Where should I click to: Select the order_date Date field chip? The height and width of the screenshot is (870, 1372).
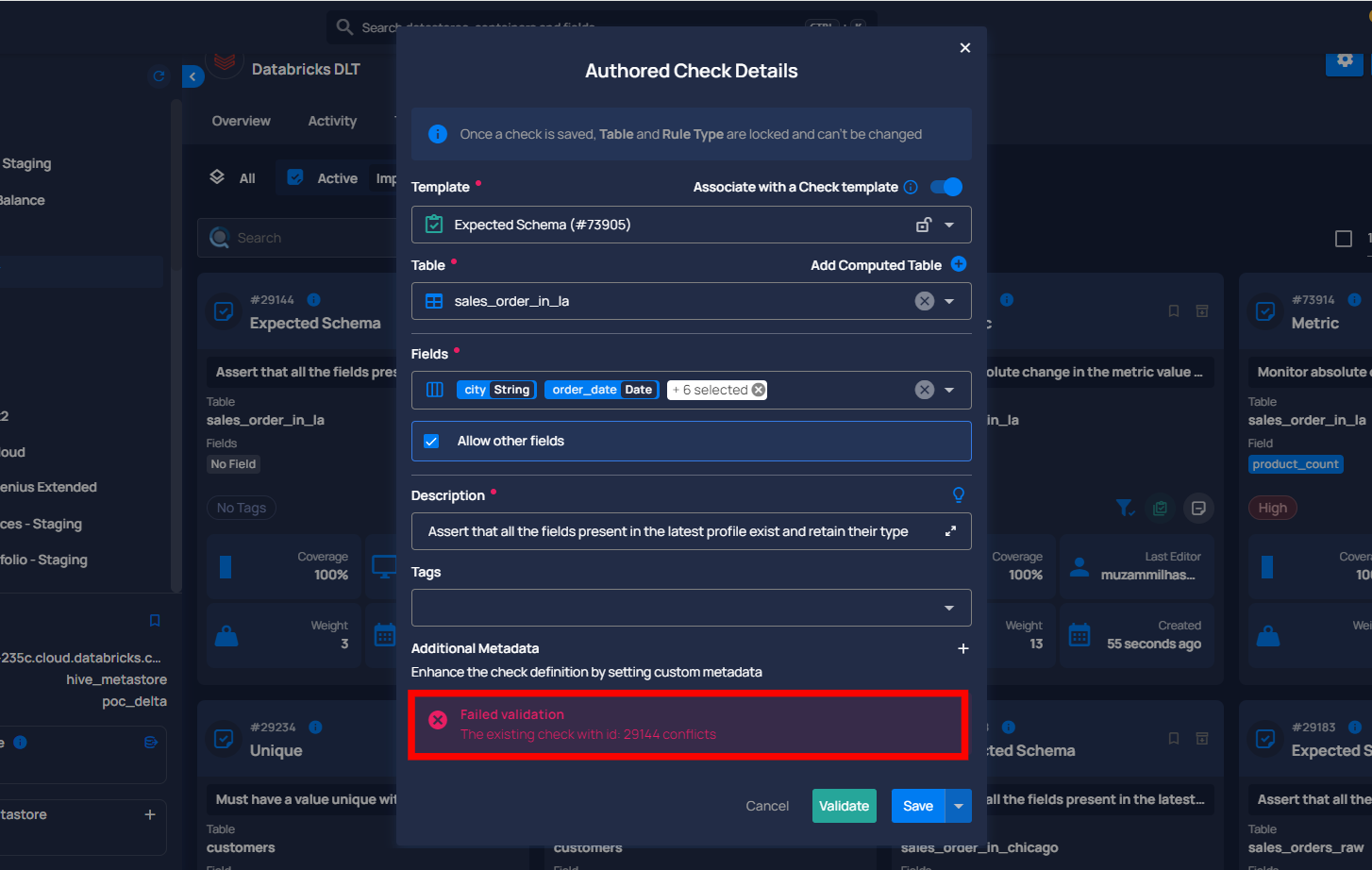(x=601, y=390)
